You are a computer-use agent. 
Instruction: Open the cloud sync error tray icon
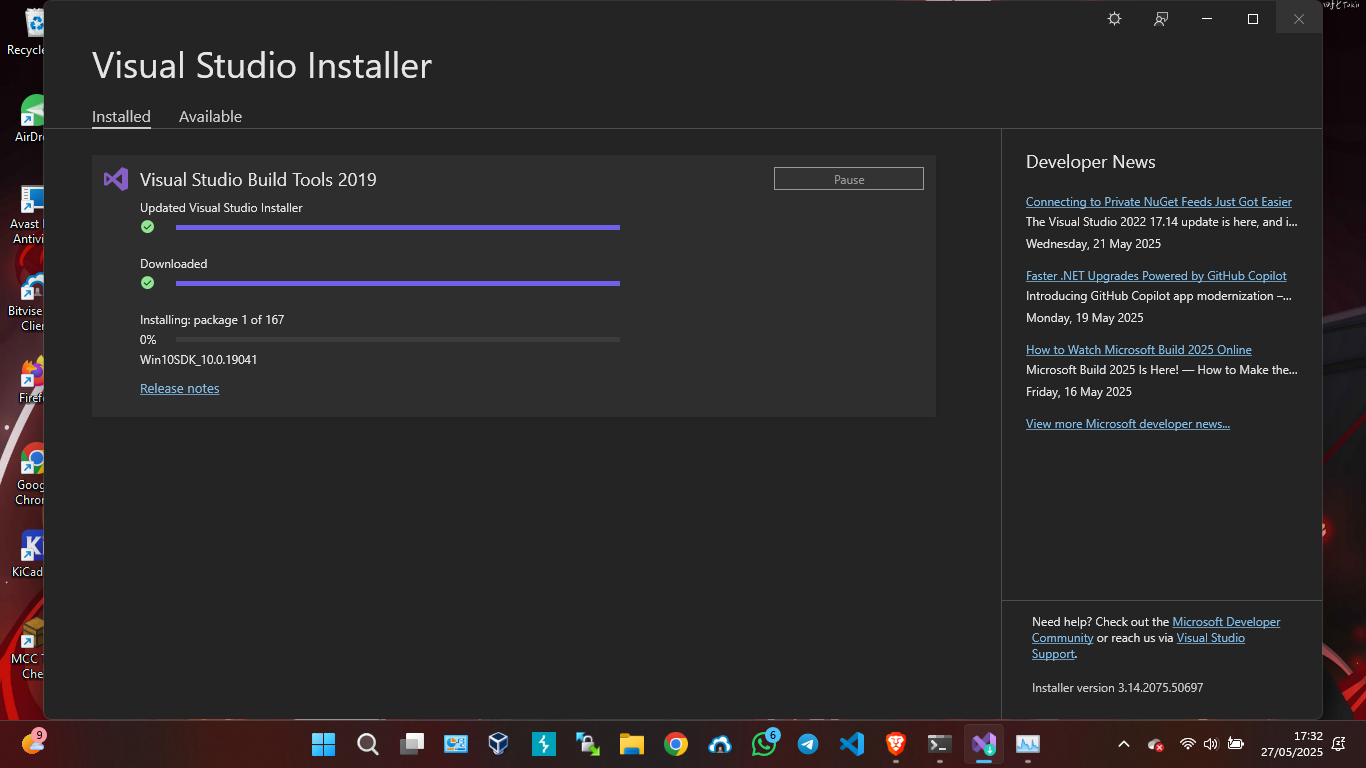click(x=1156, y=745)
